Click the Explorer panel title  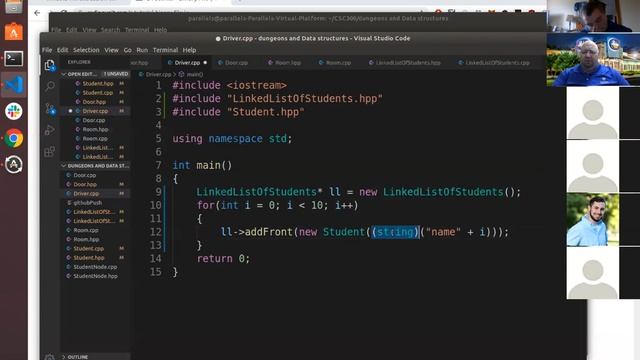click(x=79, y=62)
